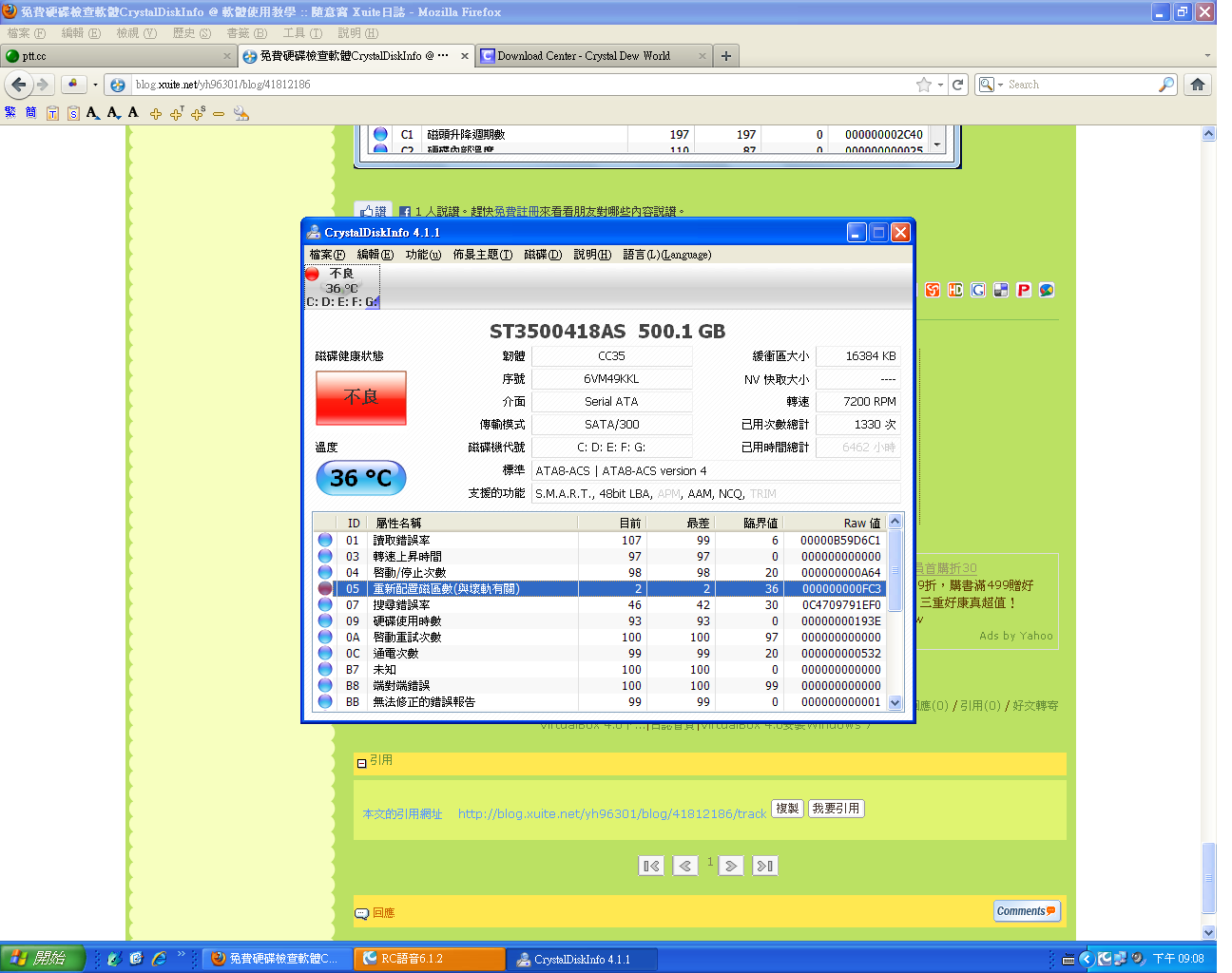
Task: Click 我要引用 button
Action: click(x=836, y=809)
